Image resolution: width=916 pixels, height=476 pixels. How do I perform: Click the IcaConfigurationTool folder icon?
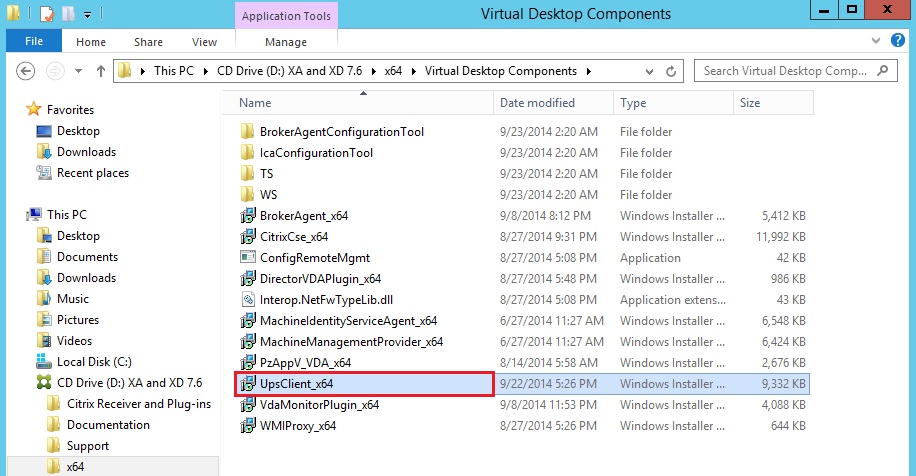(247, 153)
